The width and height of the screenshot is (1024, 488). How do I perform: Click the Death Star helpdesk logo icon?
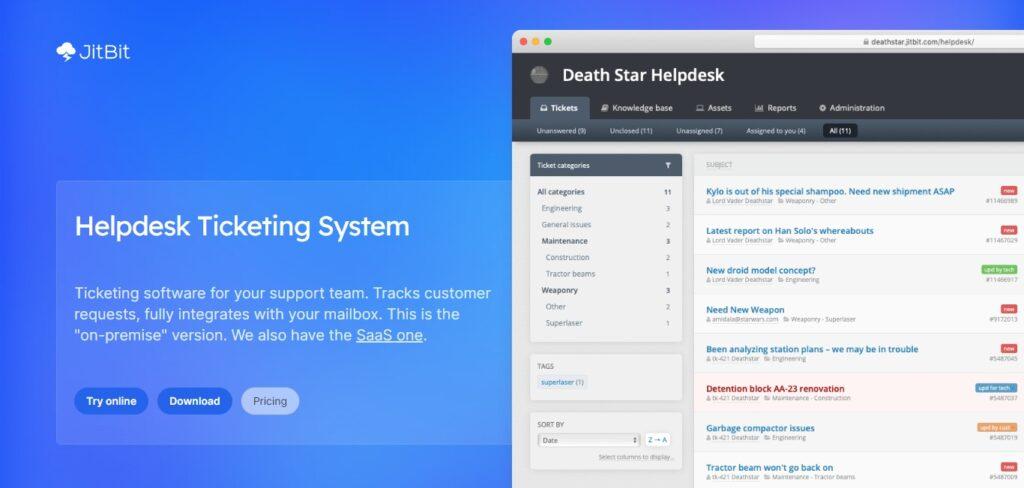tap(539, 75)
